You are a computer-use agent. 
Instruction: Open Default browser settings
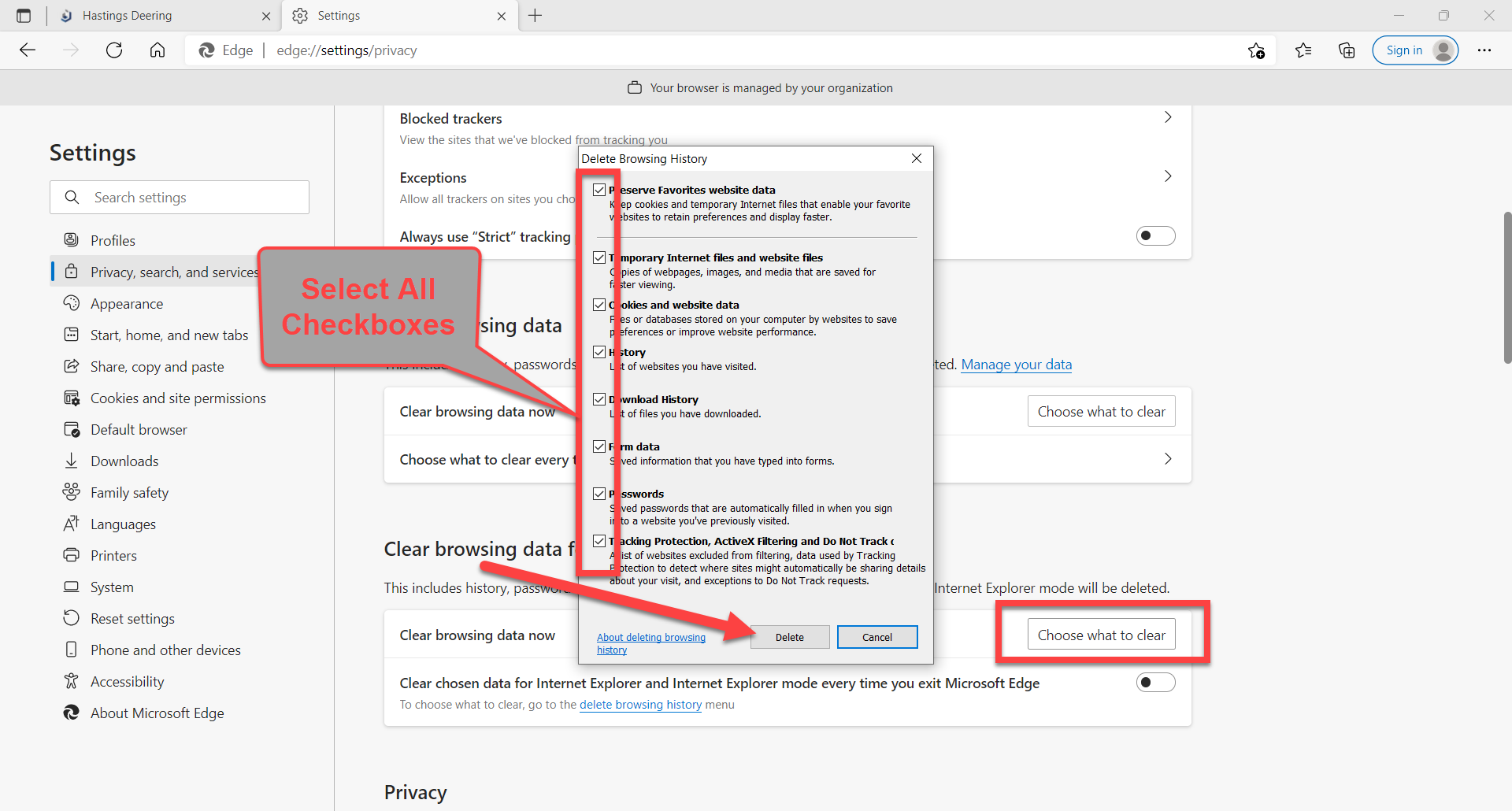point(139,429)
